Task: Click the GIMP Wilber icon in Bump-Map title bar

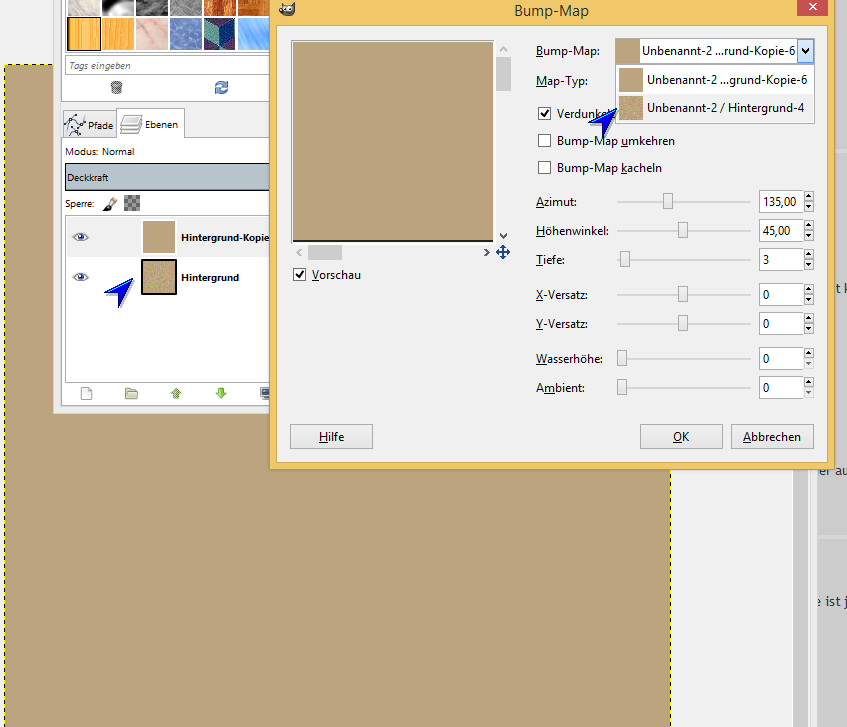Action: tap(287, 9)
